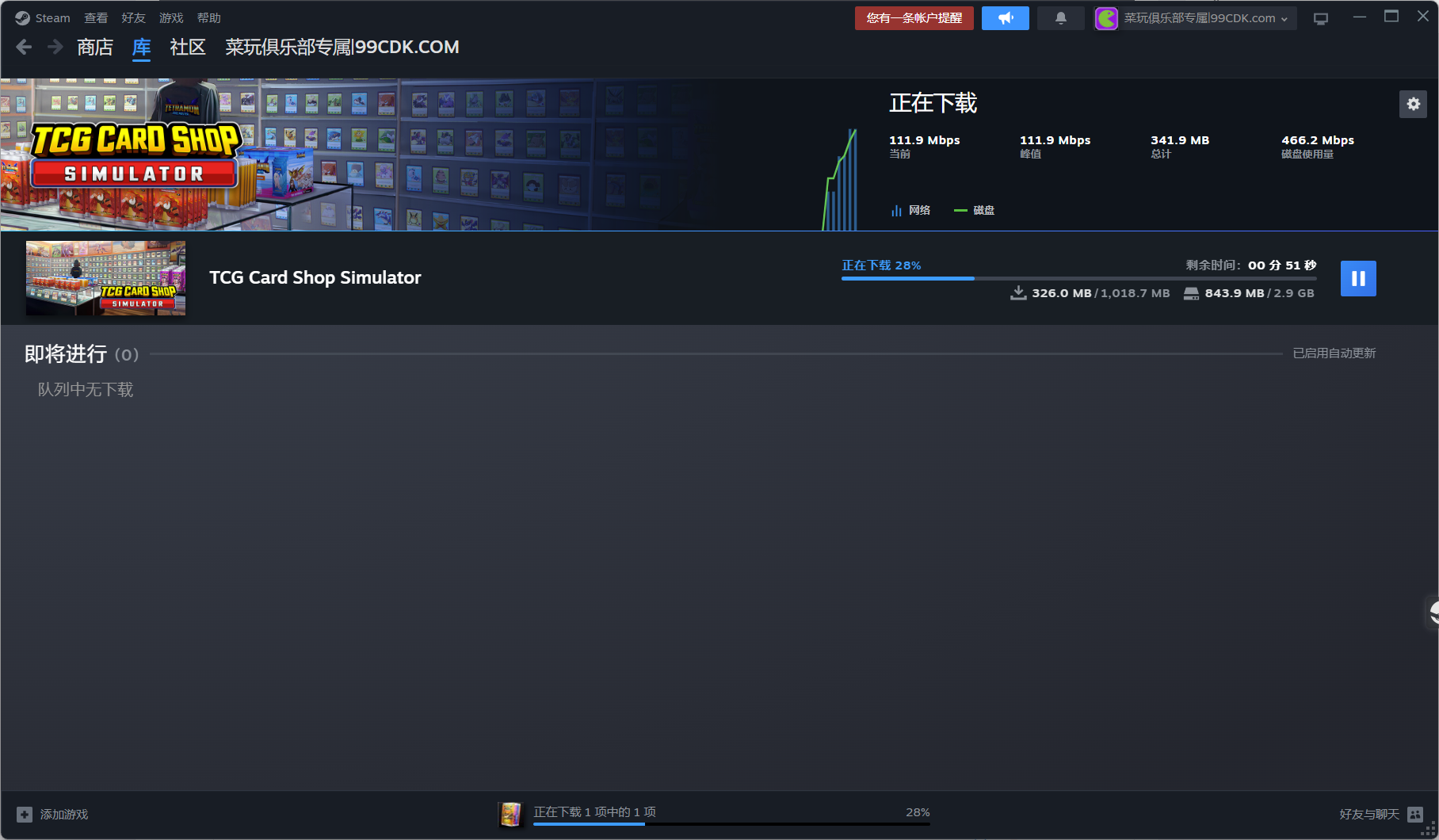This screenshot has height=840, width=1439.
Task: Click the Steam logo icon in title bar
Action: click(22, 17)
